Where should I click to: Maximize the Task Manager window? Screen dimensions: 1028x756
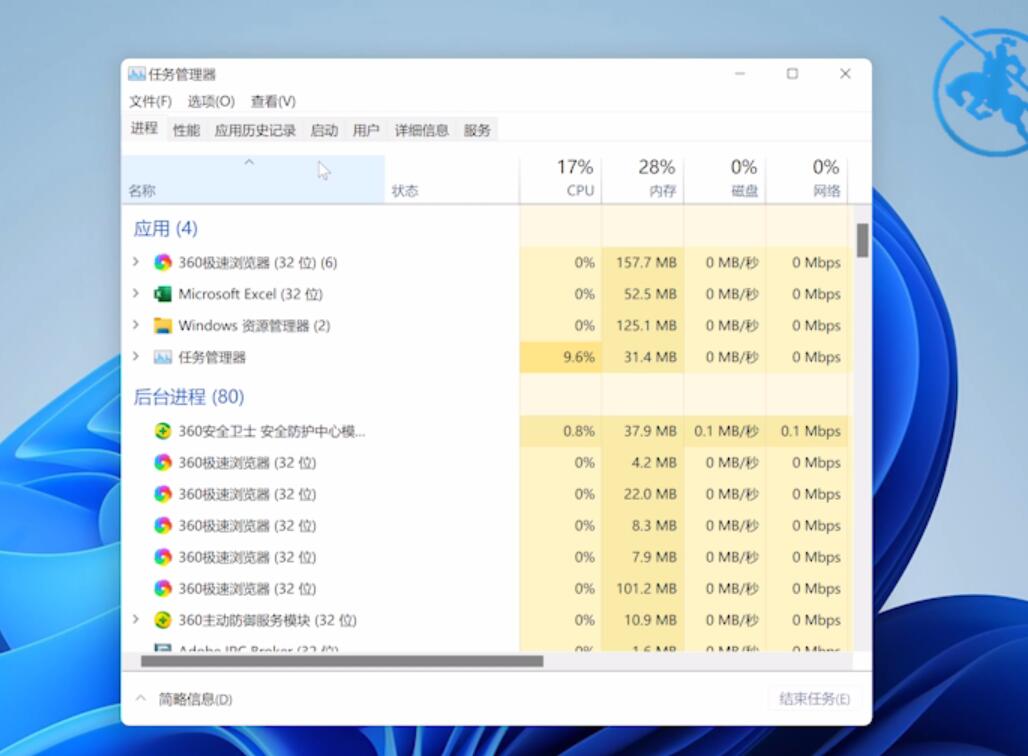point(792,73)
